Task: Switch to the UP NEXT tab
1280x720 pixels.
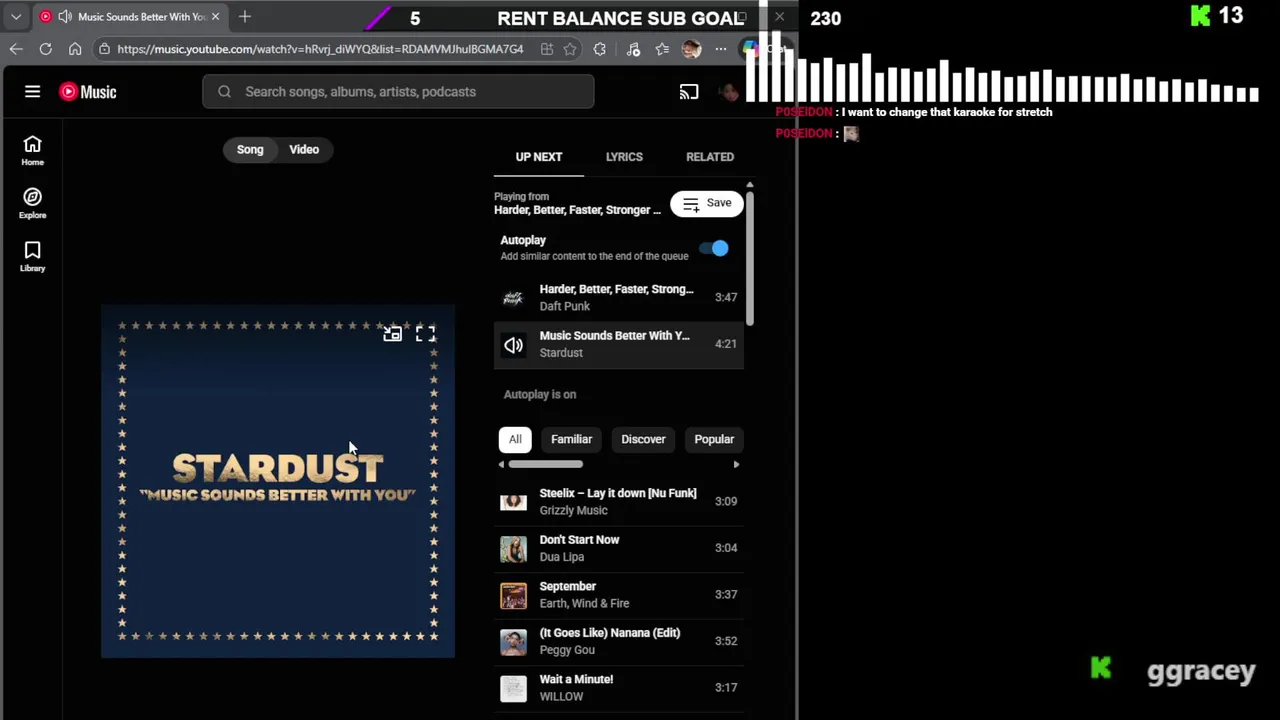Action: coord(539,157)
